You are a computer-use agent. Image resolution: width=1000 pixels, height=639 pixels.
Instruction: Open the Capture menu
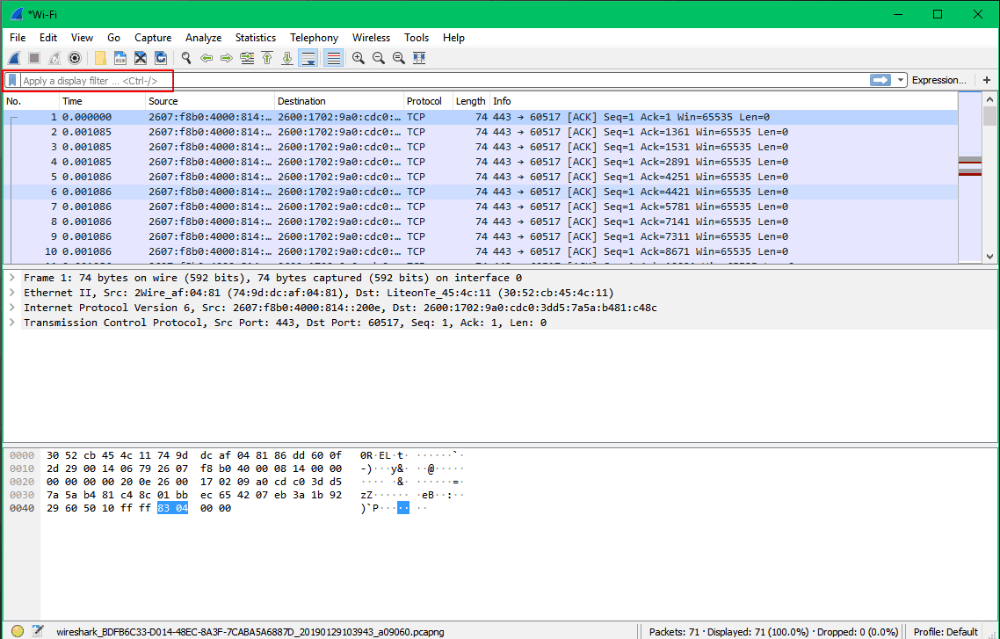pyautogui.click(x=152, y=38)
